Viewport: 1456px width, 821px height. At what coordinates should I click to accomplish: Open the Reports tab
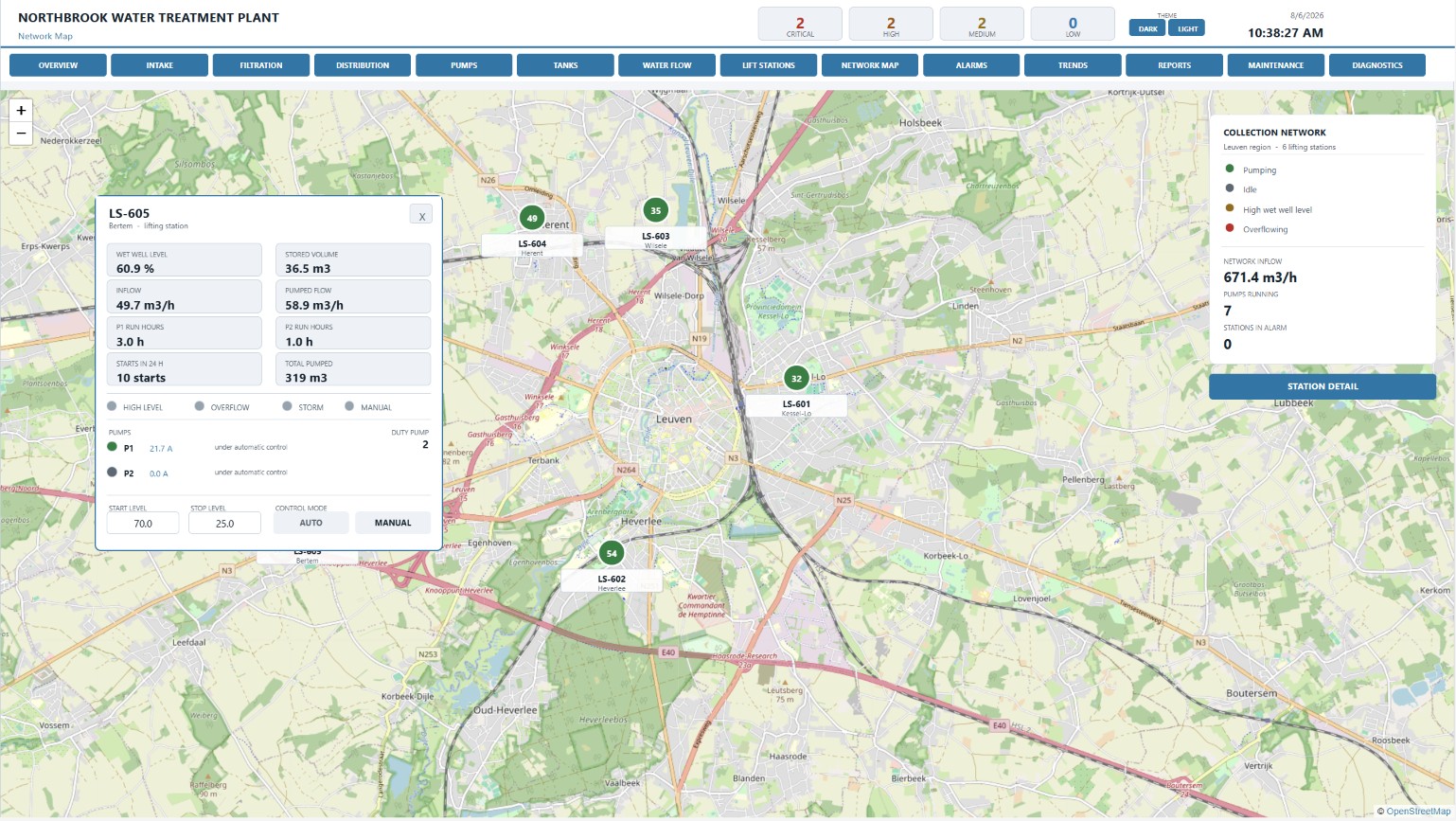tap(1174, 65)
